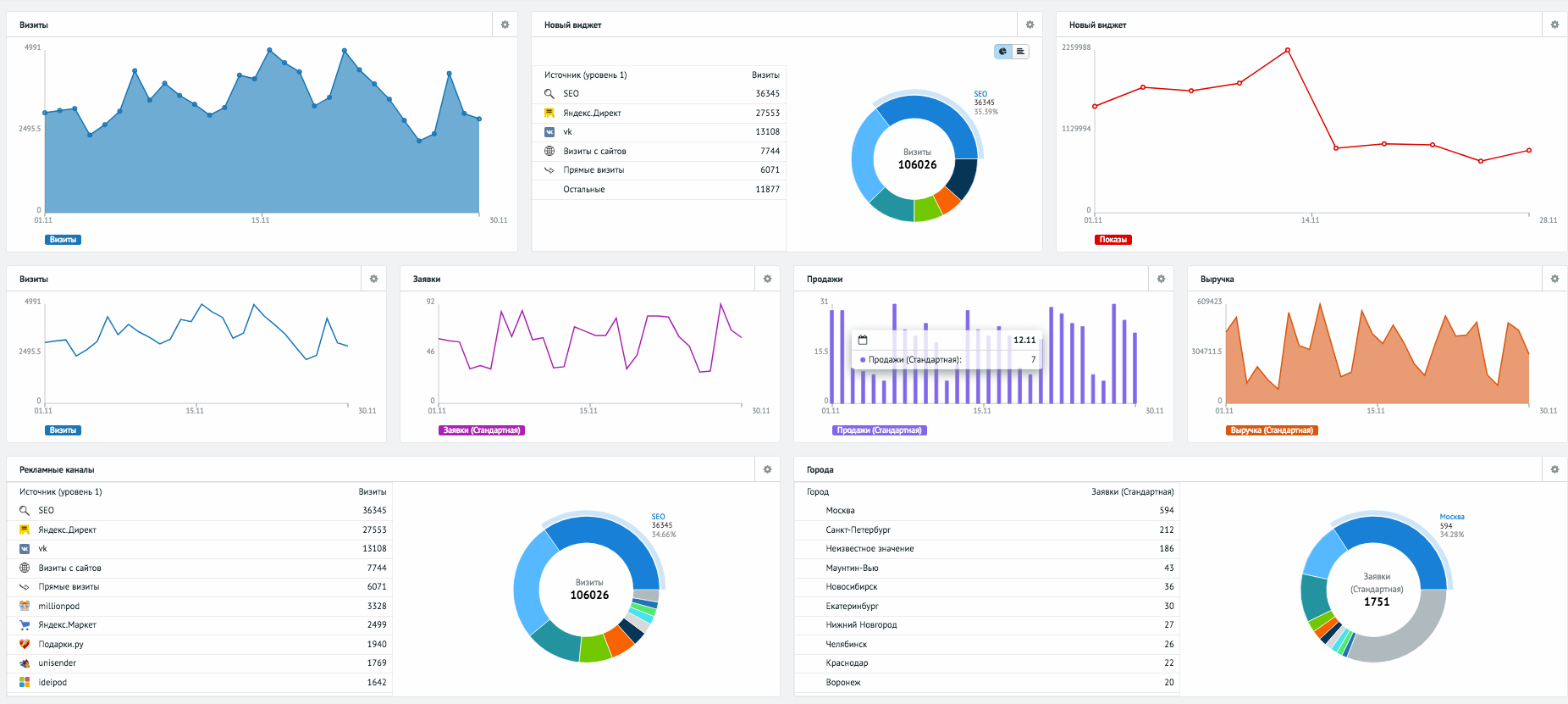Open settings gear of top-left Визиты widget
Screen dimensions: 1568x704
[x=505, y=25]
